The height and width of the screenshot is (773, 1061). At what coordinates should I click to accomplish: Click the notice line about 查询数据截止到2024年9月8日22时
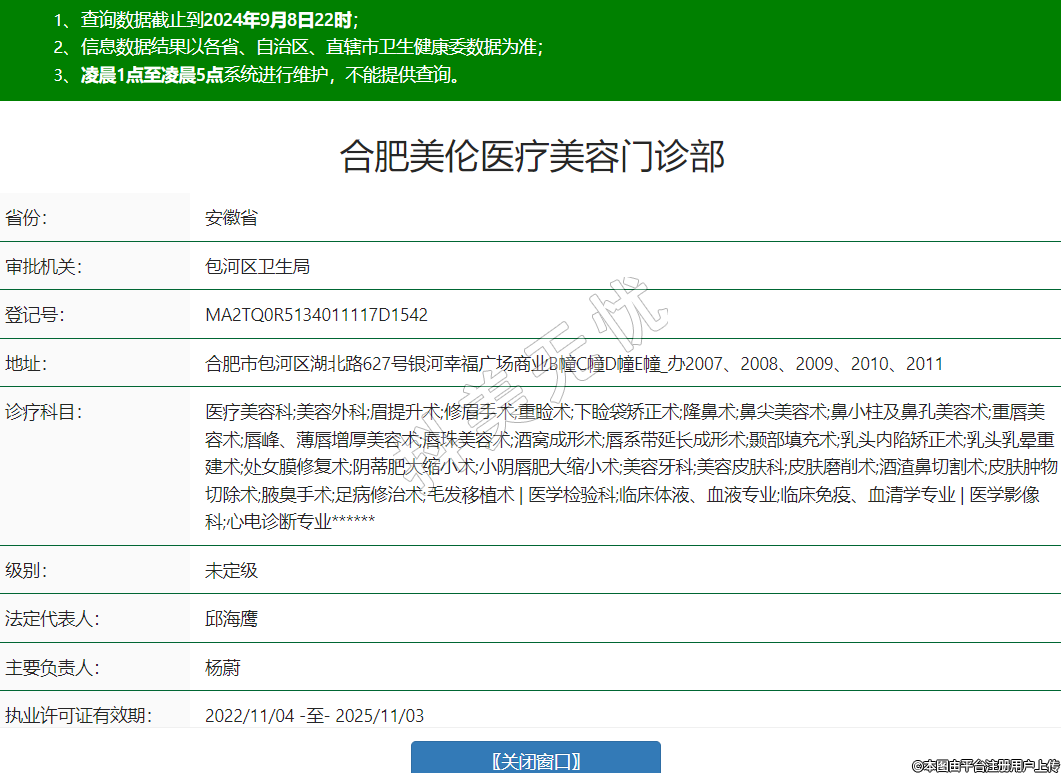tap(206, 19)
